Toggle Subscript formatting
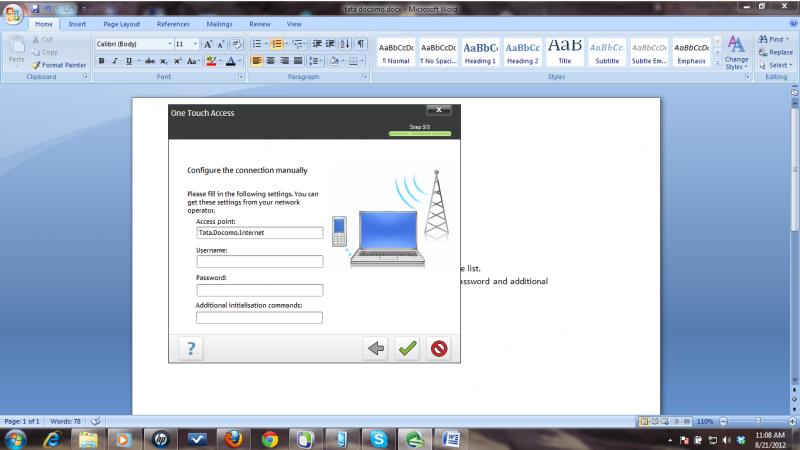 (163, 61)
